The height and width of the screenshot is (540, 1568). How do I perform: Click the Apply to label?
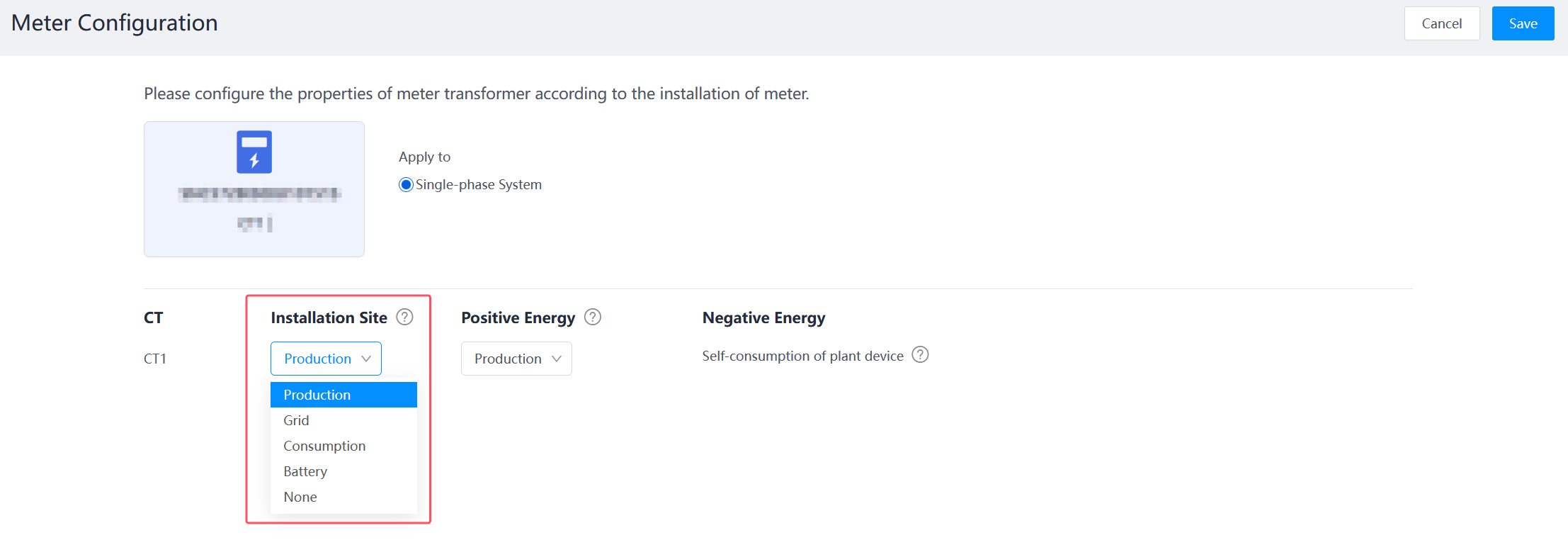click(424, 157)
